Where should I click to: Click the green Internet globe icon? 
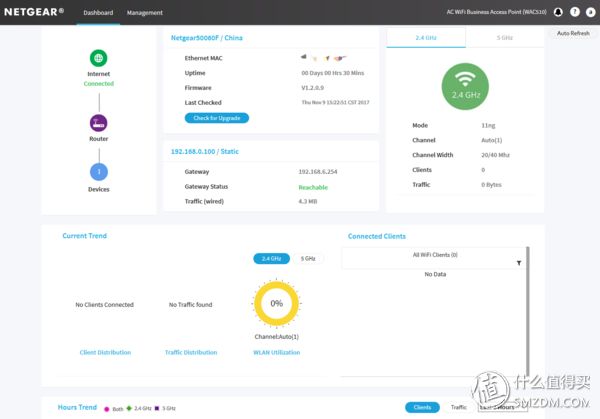pyautogui.click(x=99, y=58)
